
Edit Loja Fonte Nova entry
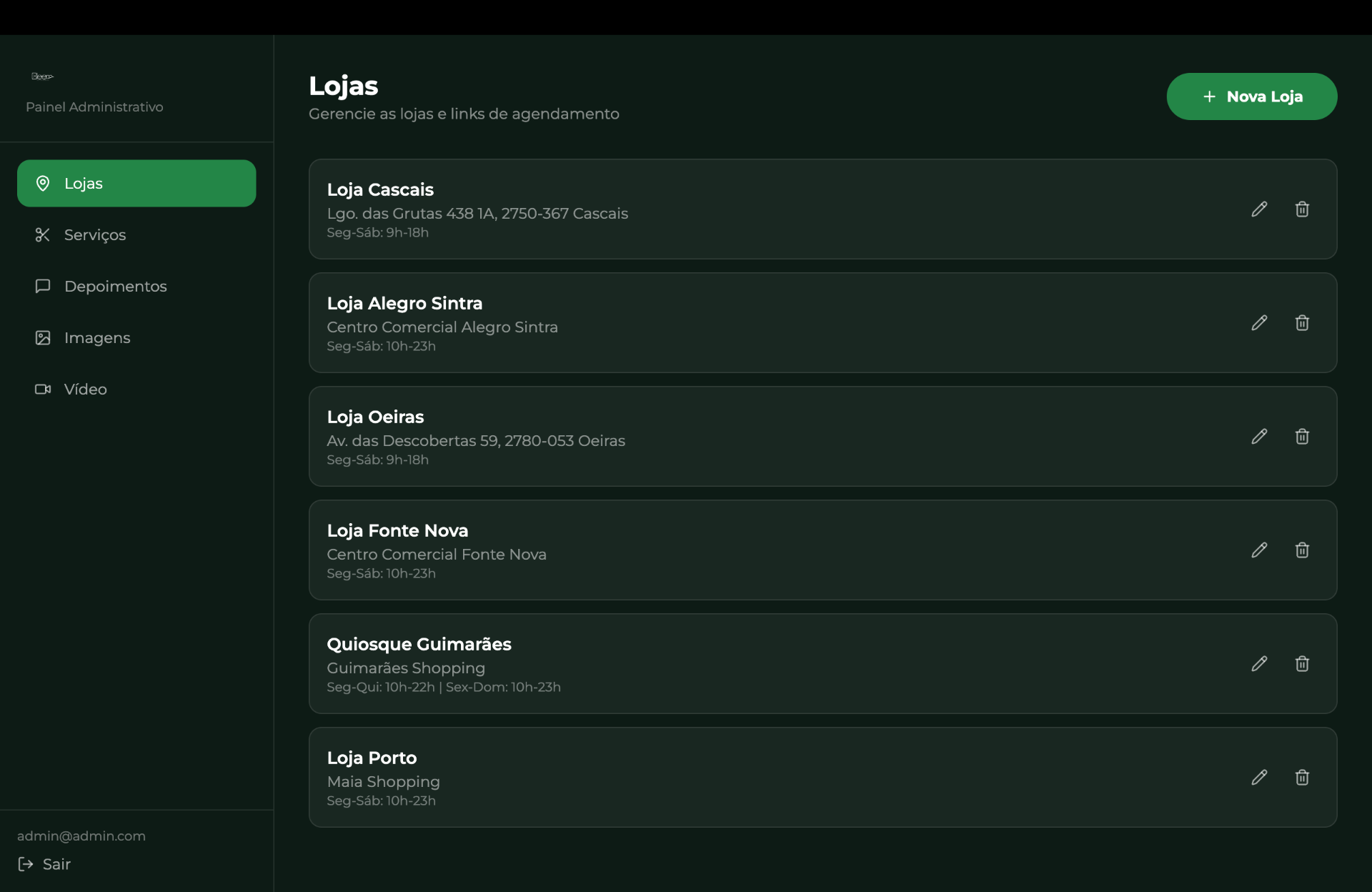(1259, 550)
